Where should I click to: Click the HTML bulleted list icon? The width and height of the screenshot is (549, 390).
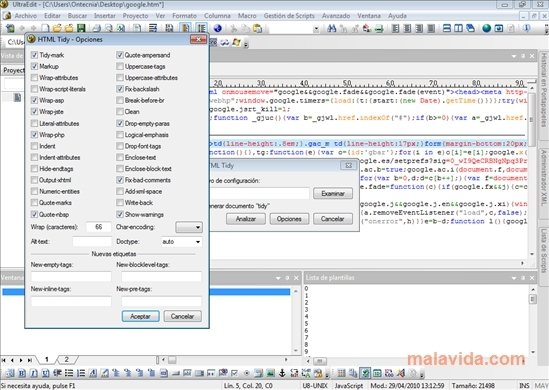(69, 374)
